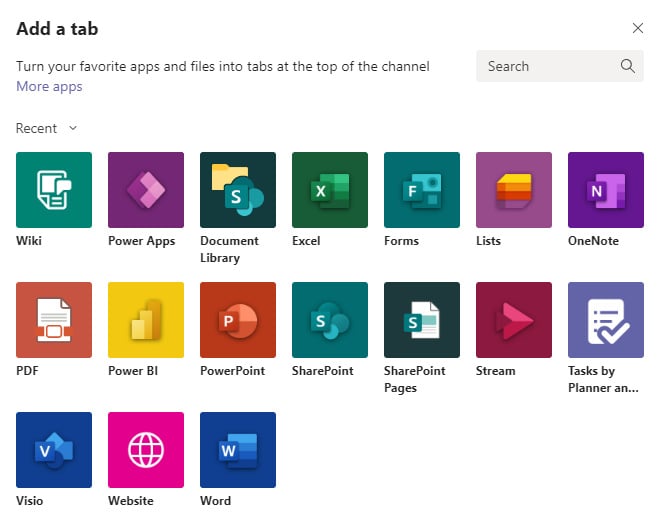Screen dimensions: 662x528
Task: Choose the Document Library icon
Action: click(x=238, y=190)
